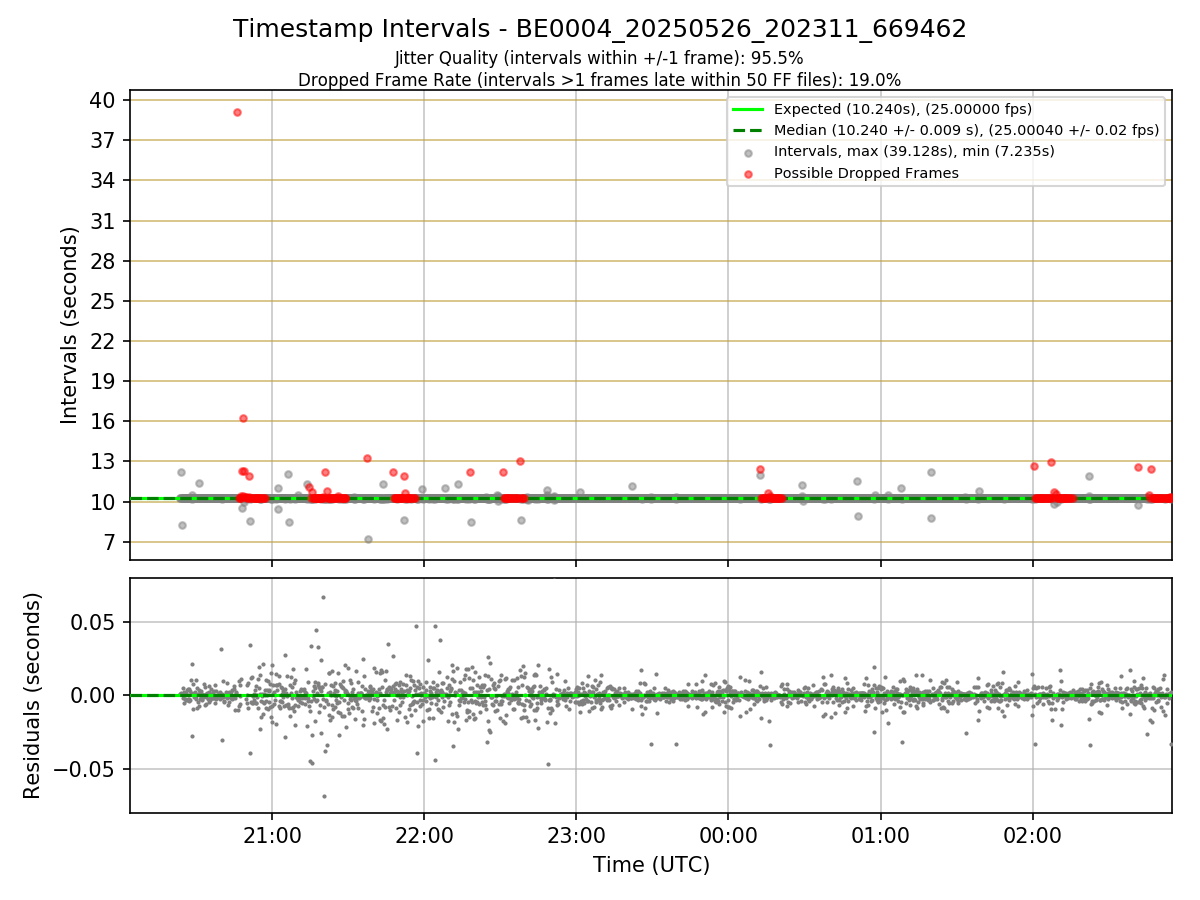Click legend entry 'Possible Dropped Frames'
The height and width of the screenshot is (900, 1200).
tap(866, 173)
